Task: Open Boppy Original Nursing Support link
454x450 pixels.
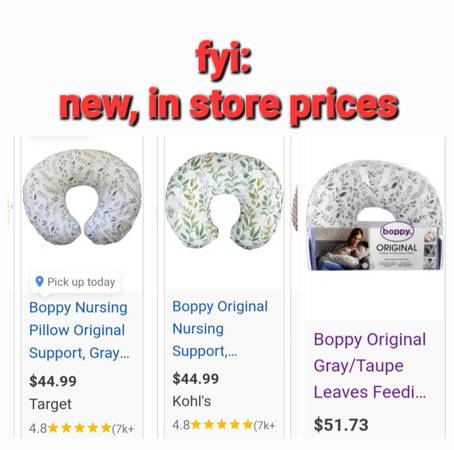Action: (x=220, y=329)
